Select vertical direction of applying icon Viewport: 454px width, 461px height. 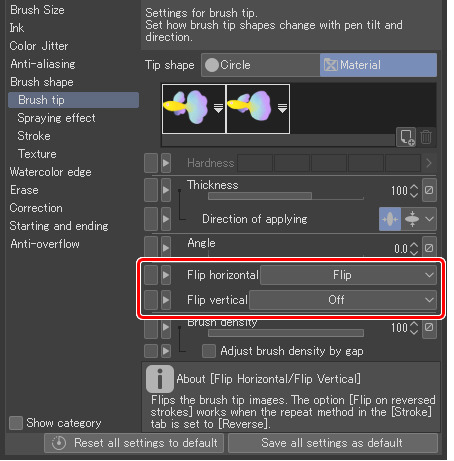pos(412,219)
